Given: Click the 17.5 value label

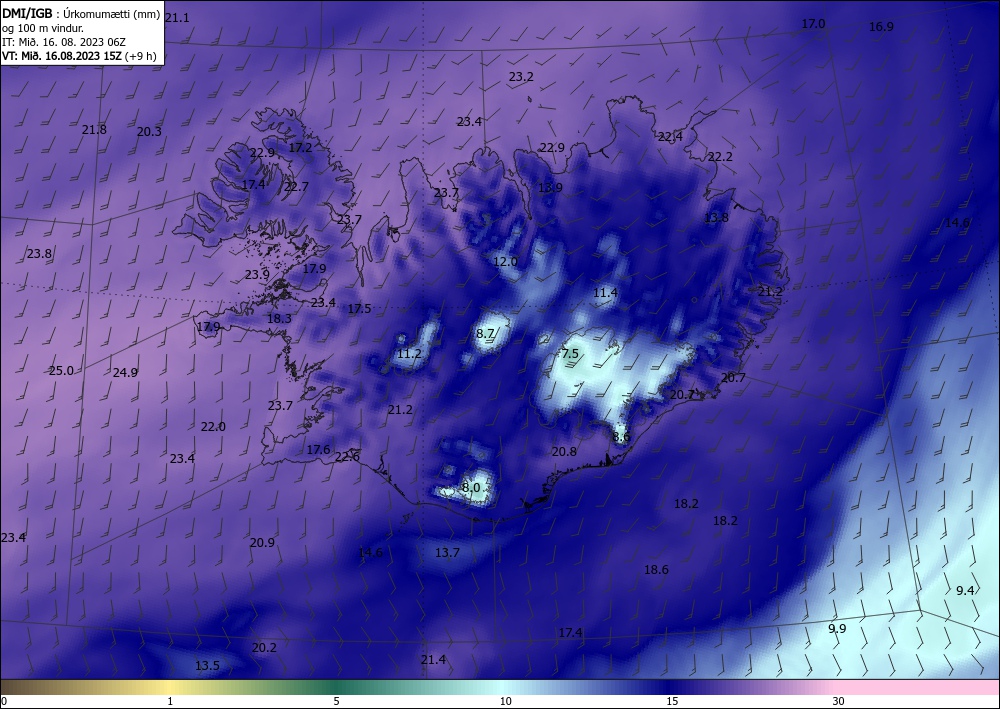Looking at the screenshot, I should point(359,309).
